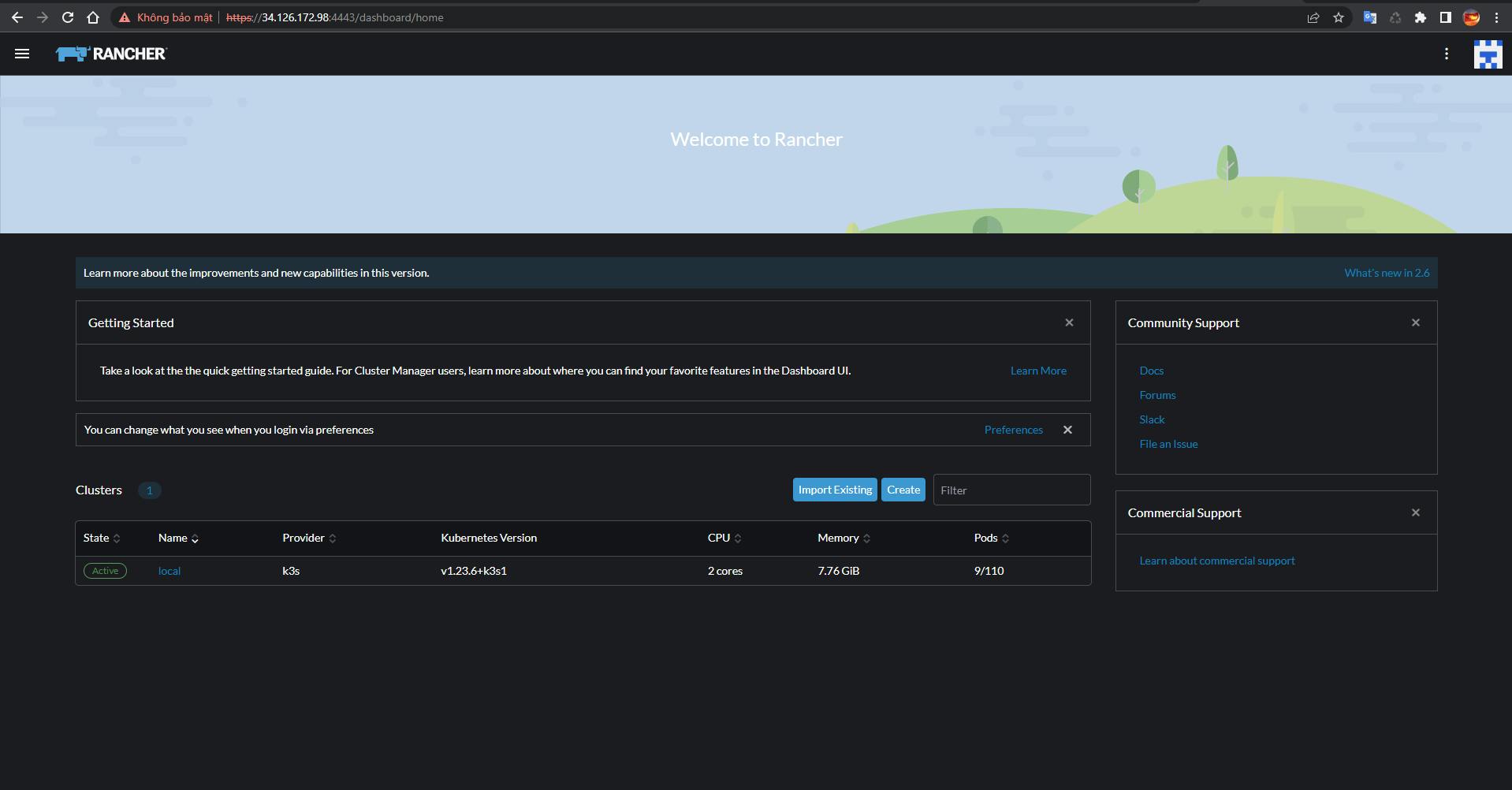Screen dimensions: 1512x790
Task: Click the clusters count badge 1
Action: click(x=149, y=490)
